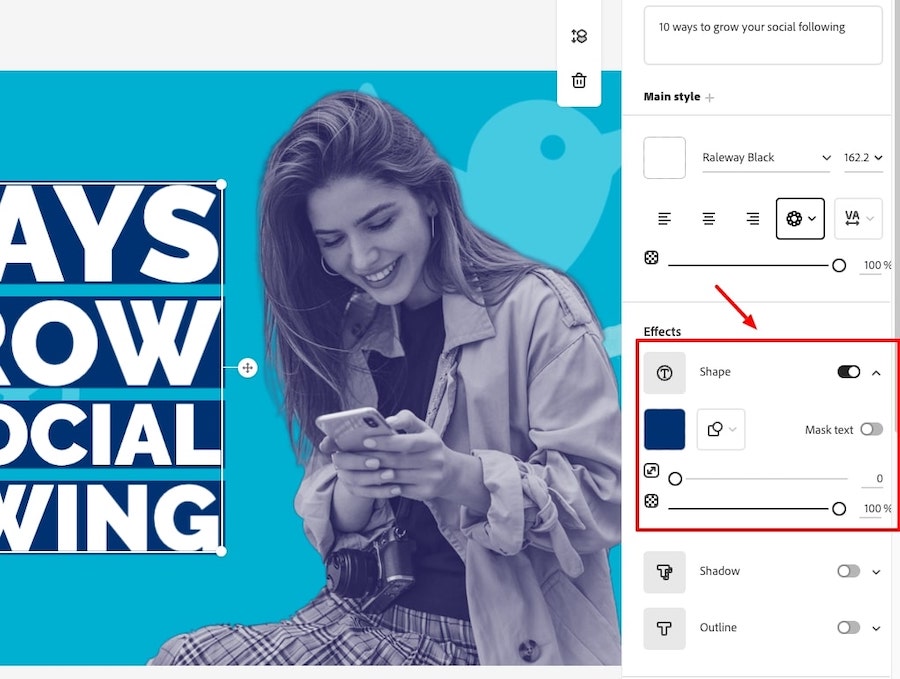Image resolution: width=900 pixels, height=679 pixels.
Task: Open the Raleway Black font dropdown
Action: (x=766, y=158)
